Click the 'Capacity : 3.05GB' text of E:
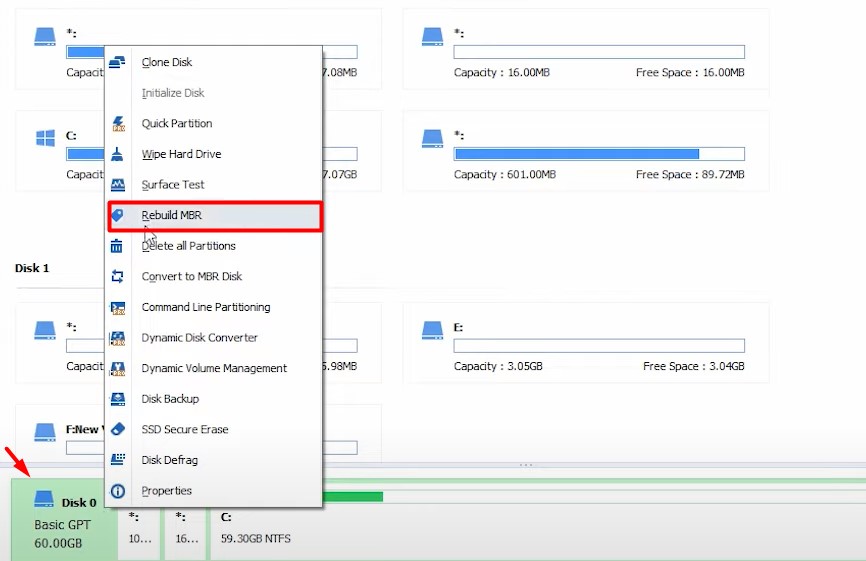 point(498,366)
